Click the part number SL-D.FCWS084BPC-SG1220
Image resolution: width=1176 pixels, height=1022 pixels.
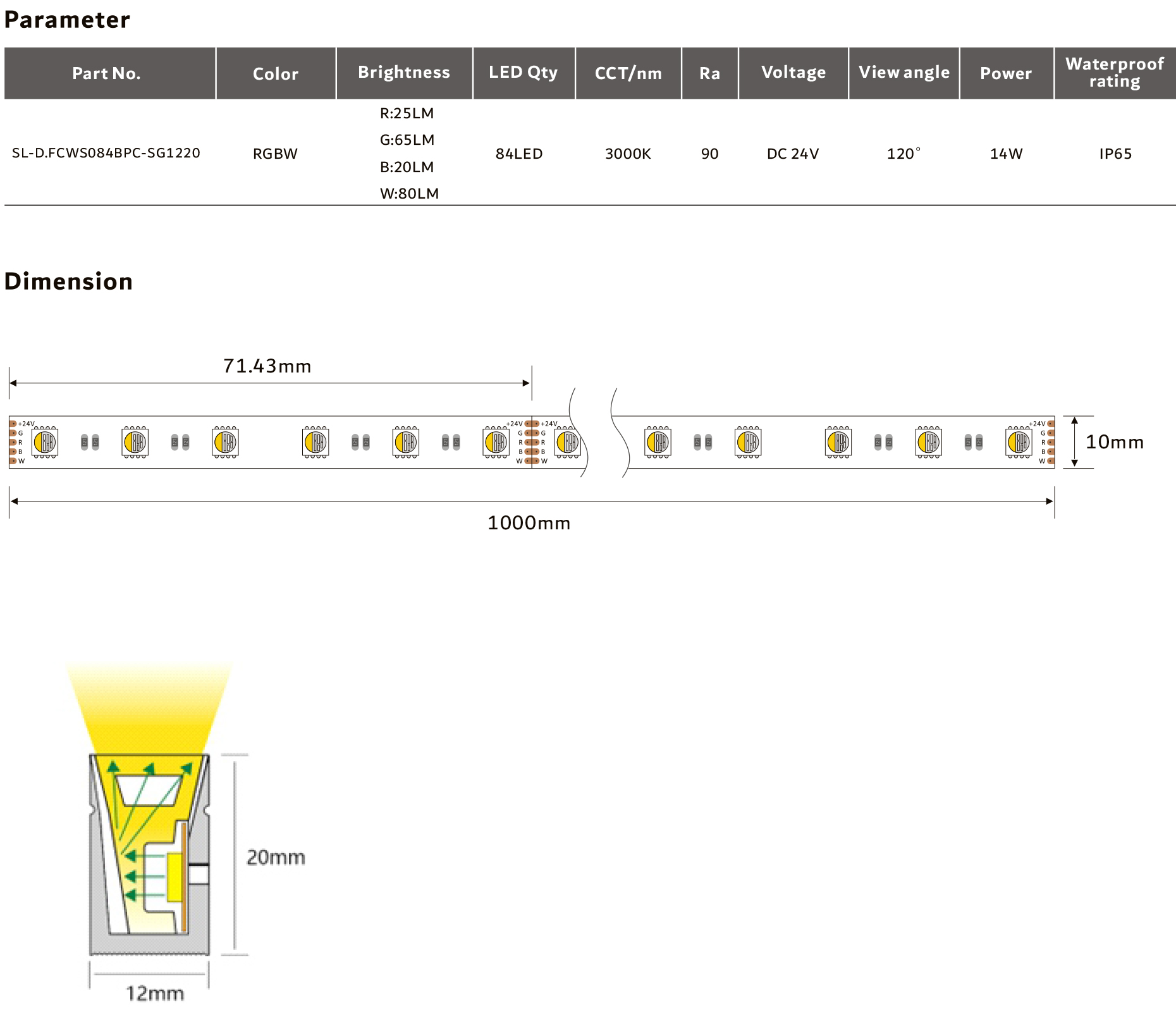click(106, 153)
